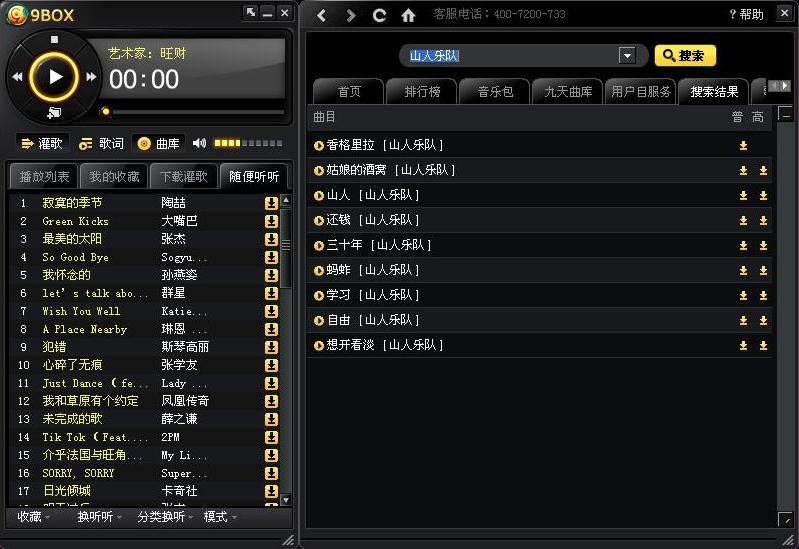Download 犯错 by 斯琴高丽
Viewport: 799px width, 549px height.
[271, 347]
